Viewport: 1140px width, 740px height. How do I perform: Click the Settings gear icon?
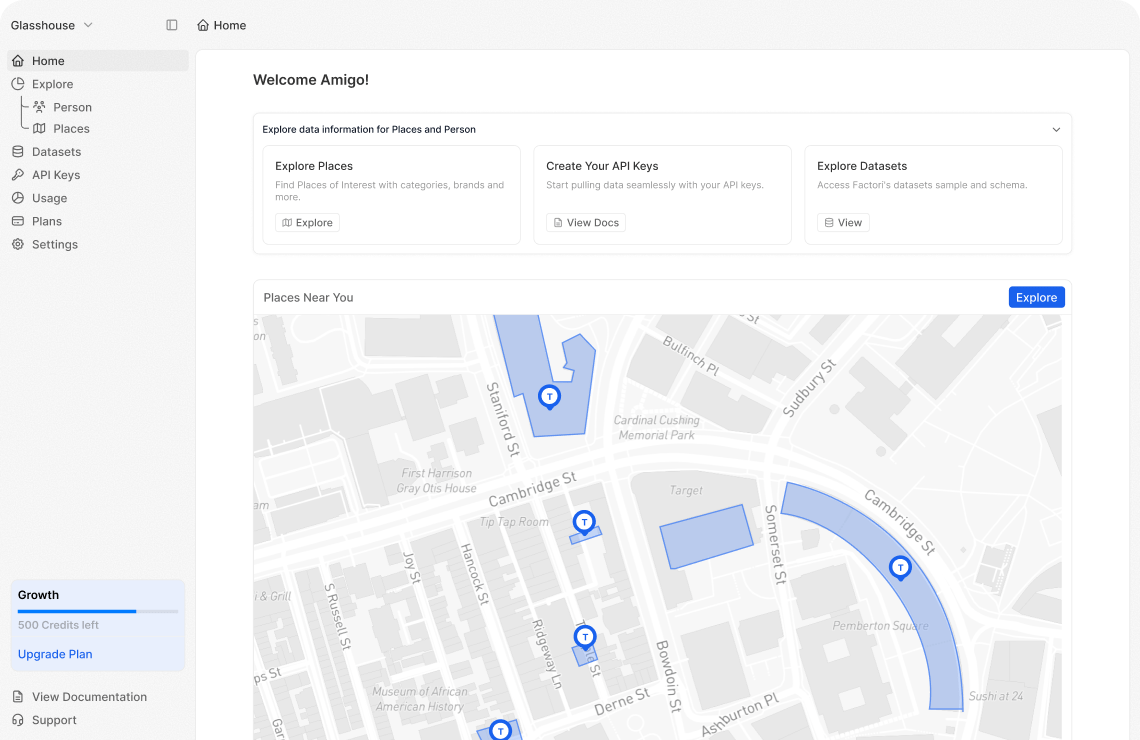[x=18, y=244]
